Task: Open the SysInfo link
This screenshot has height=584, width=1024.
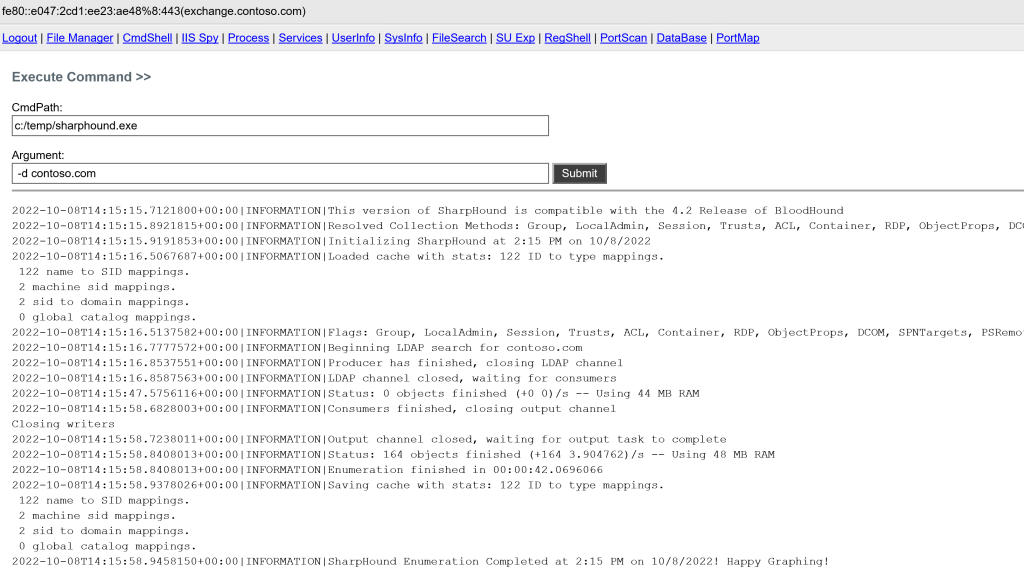Action: (403, 38)
